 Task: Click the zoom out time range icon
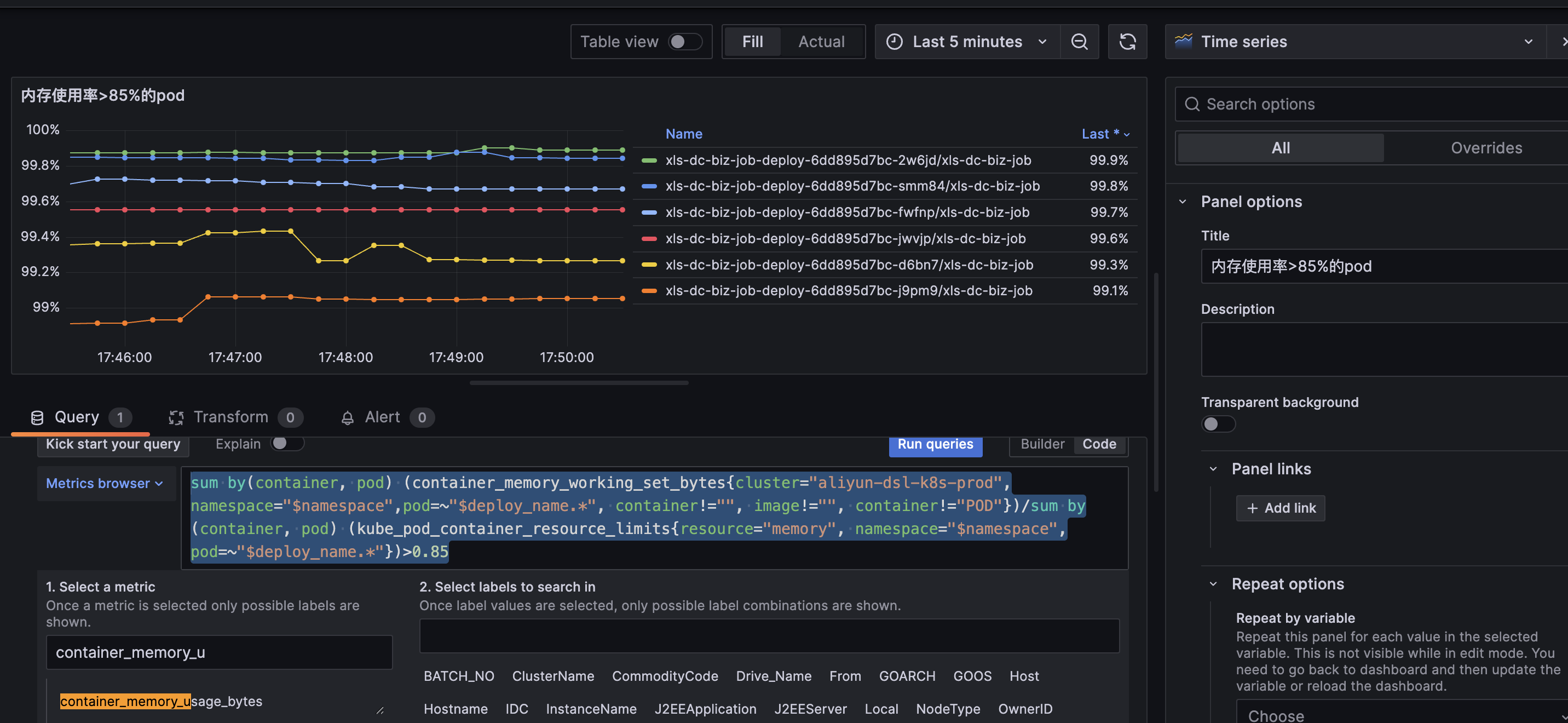click(x=1079, y=42)
